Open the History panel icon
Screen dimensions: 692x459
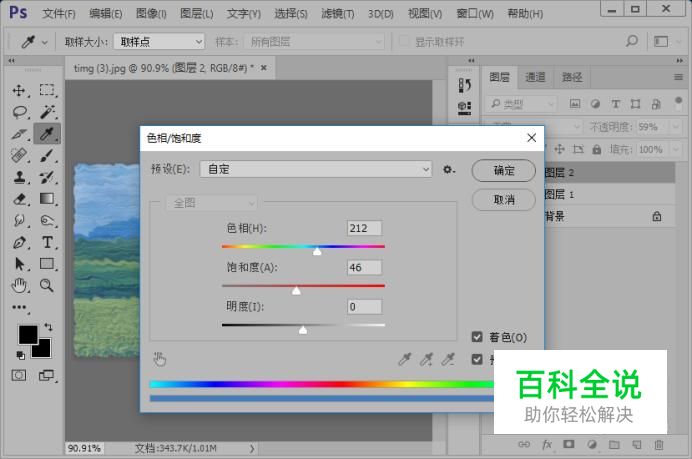464,85
